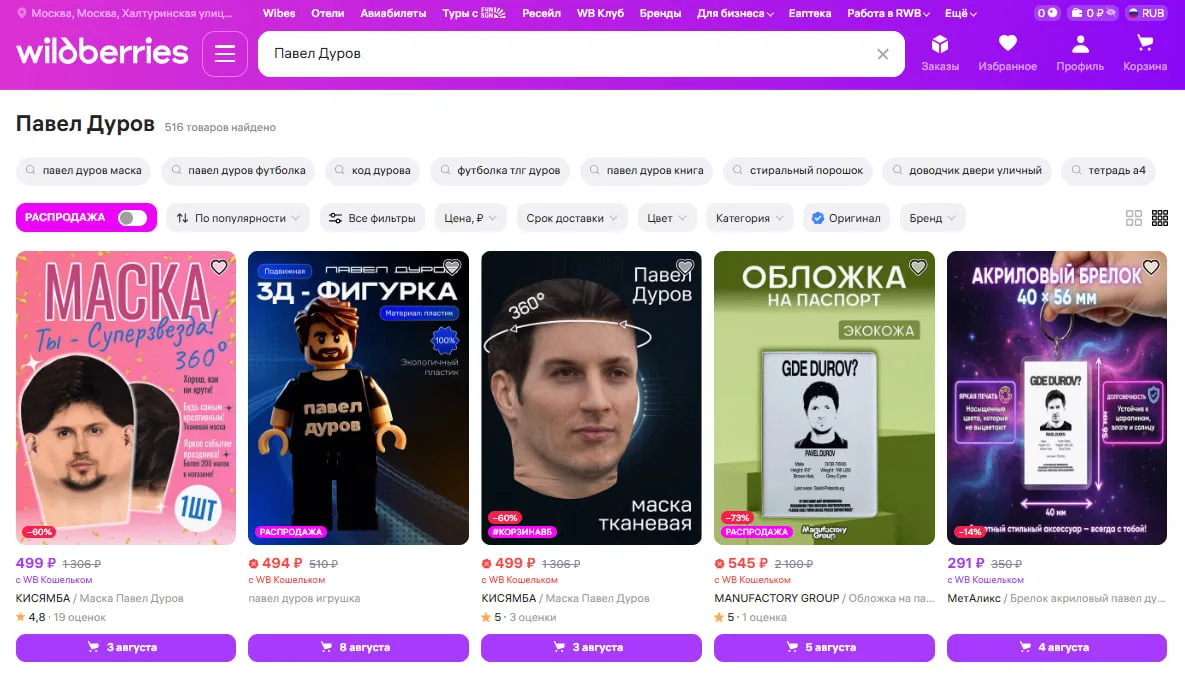Open the Бренды top menu item
The width and height of the screenshot is (1185, 676).
coord(660,13)
